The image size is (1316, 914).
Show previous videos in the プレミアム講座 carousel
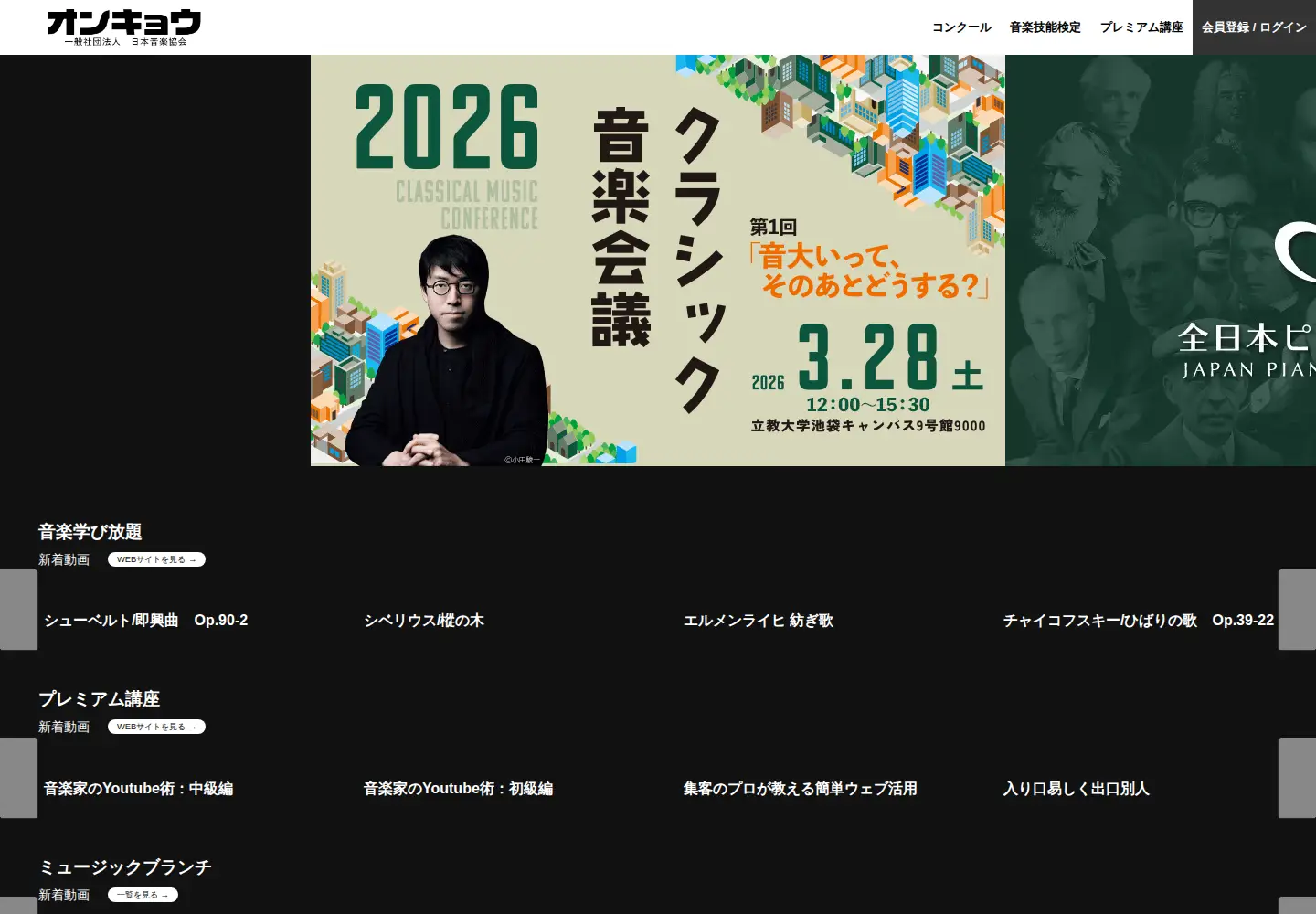[18, 778]
